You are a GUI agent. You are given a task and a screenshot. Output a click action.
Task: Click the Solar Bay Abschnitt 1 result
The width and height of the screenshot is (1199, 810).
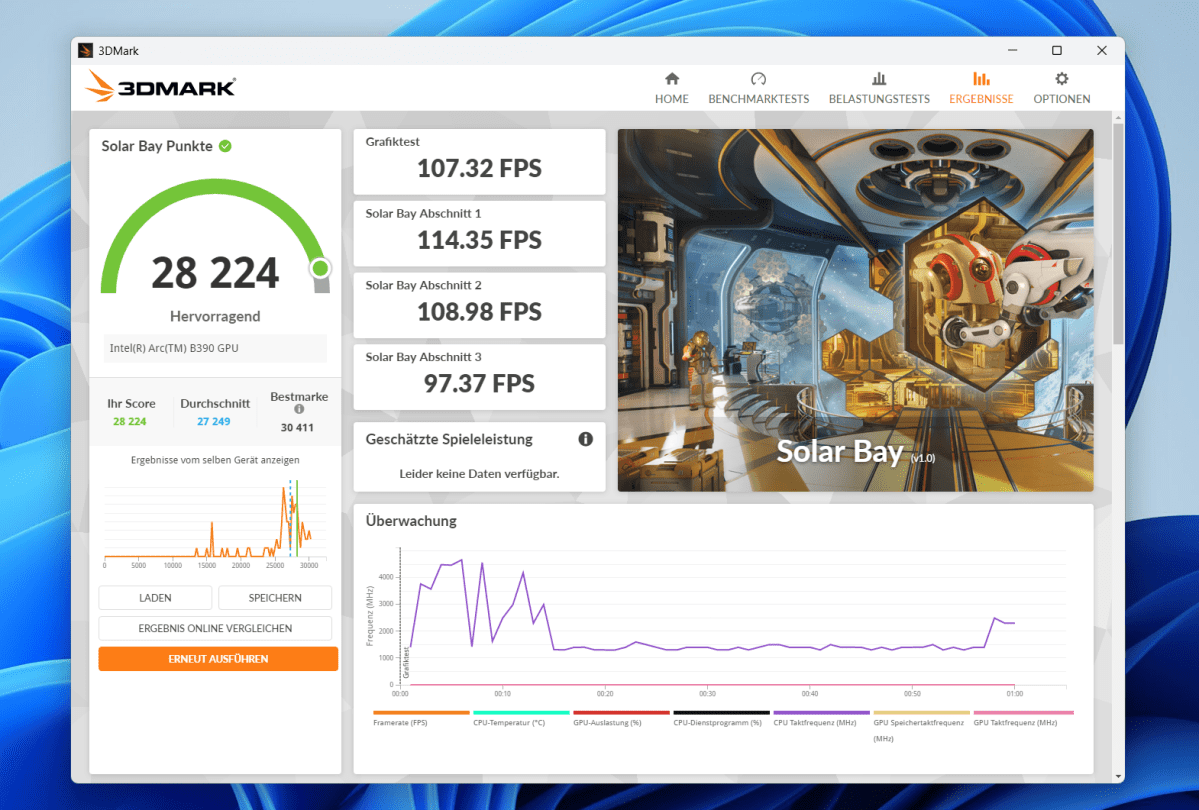click(x=479, y=233)
